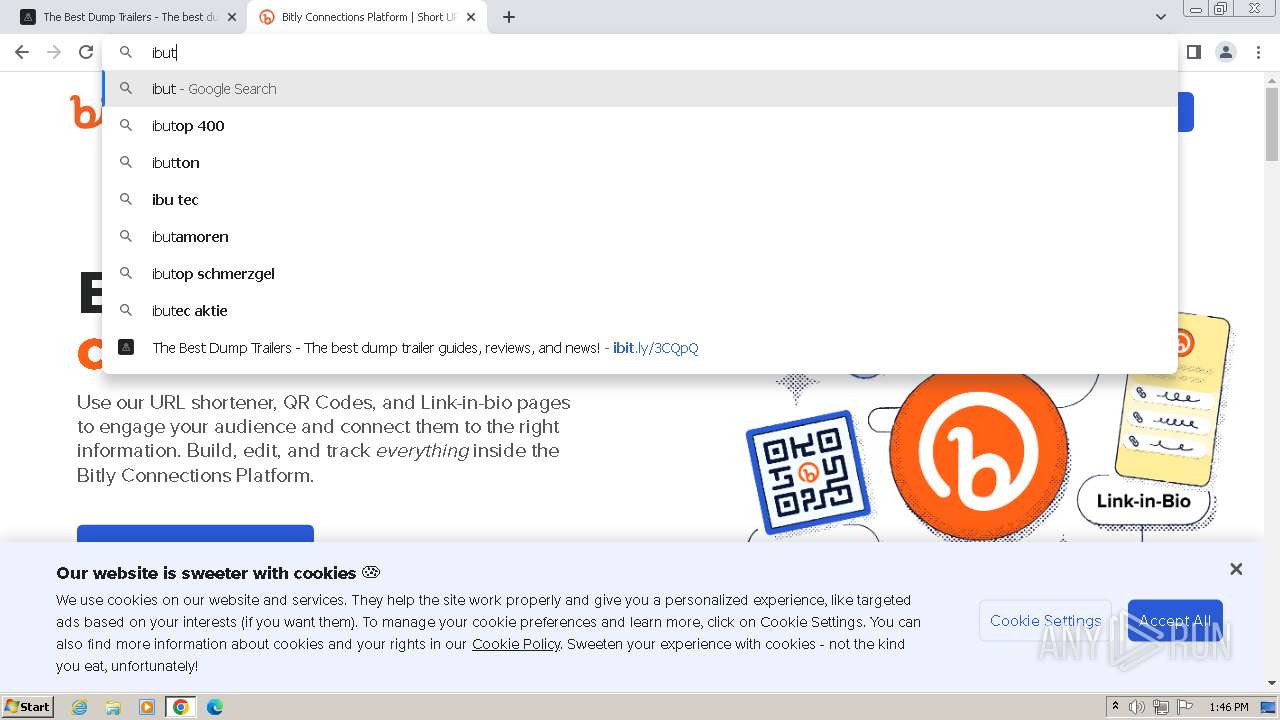Reload the current Bitly page
Image resolution: width=1280 pixels, height=720 pixels.
pyautogui.click(x=86, y=52)
